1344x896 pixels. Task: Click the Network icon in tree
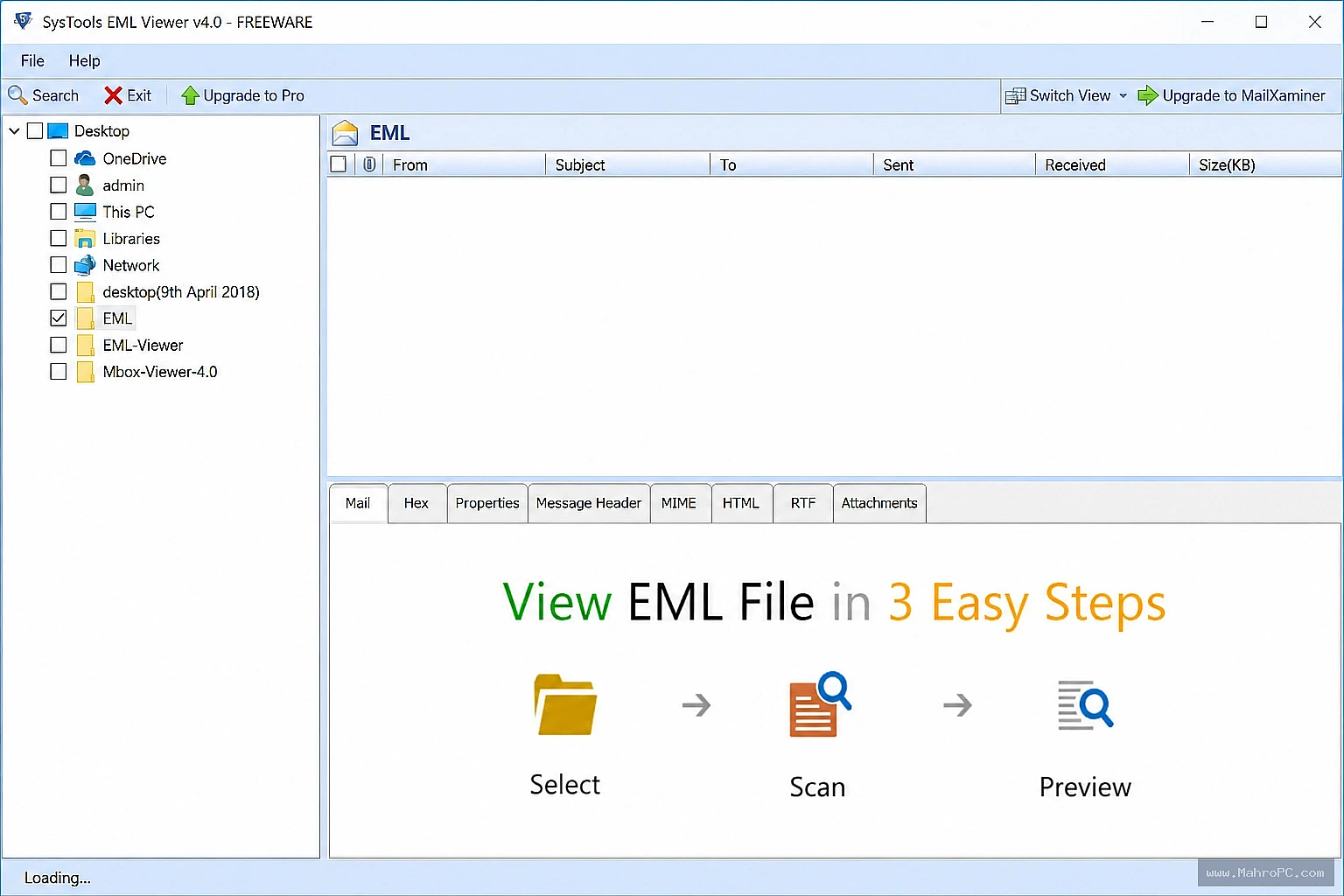click(x=85, y=265)
